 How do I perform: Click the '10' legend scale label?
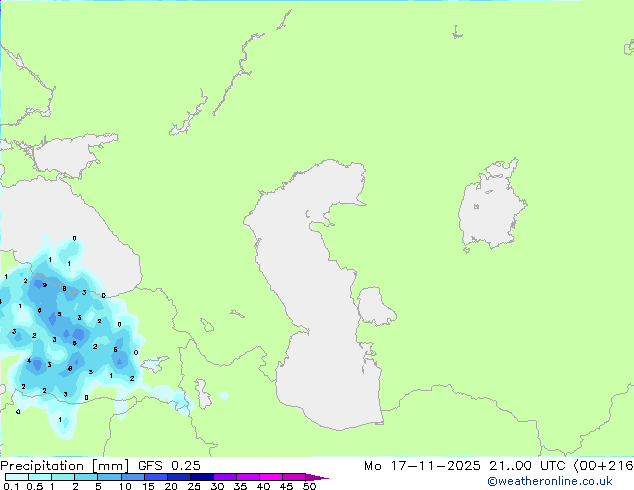click(125, 486)
